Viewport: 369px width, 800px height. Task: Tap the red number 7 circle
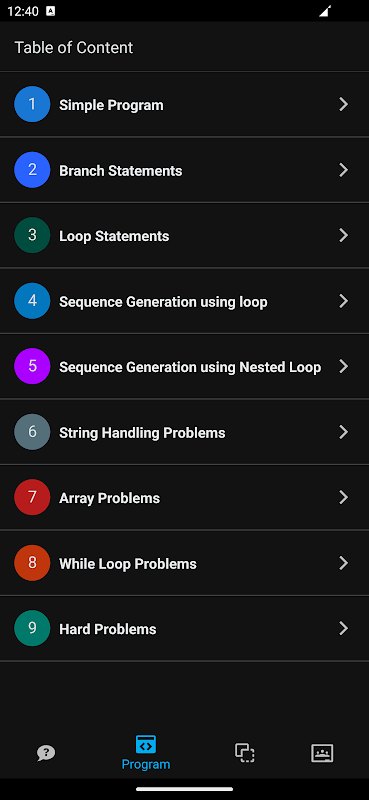(x=32, y=497)
